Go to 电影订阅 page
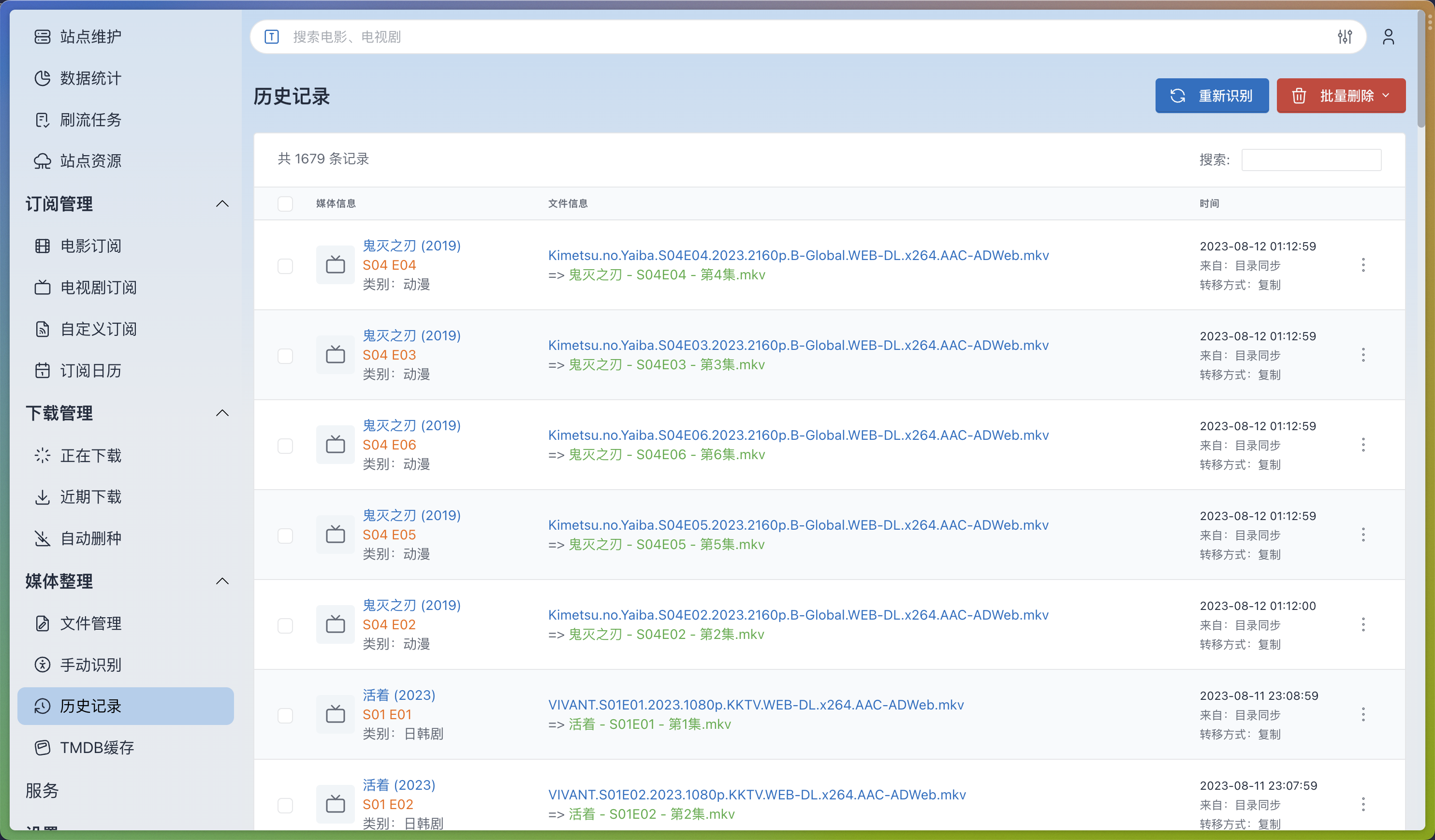This screenshot has width=1435, height=840. (125, 246)
